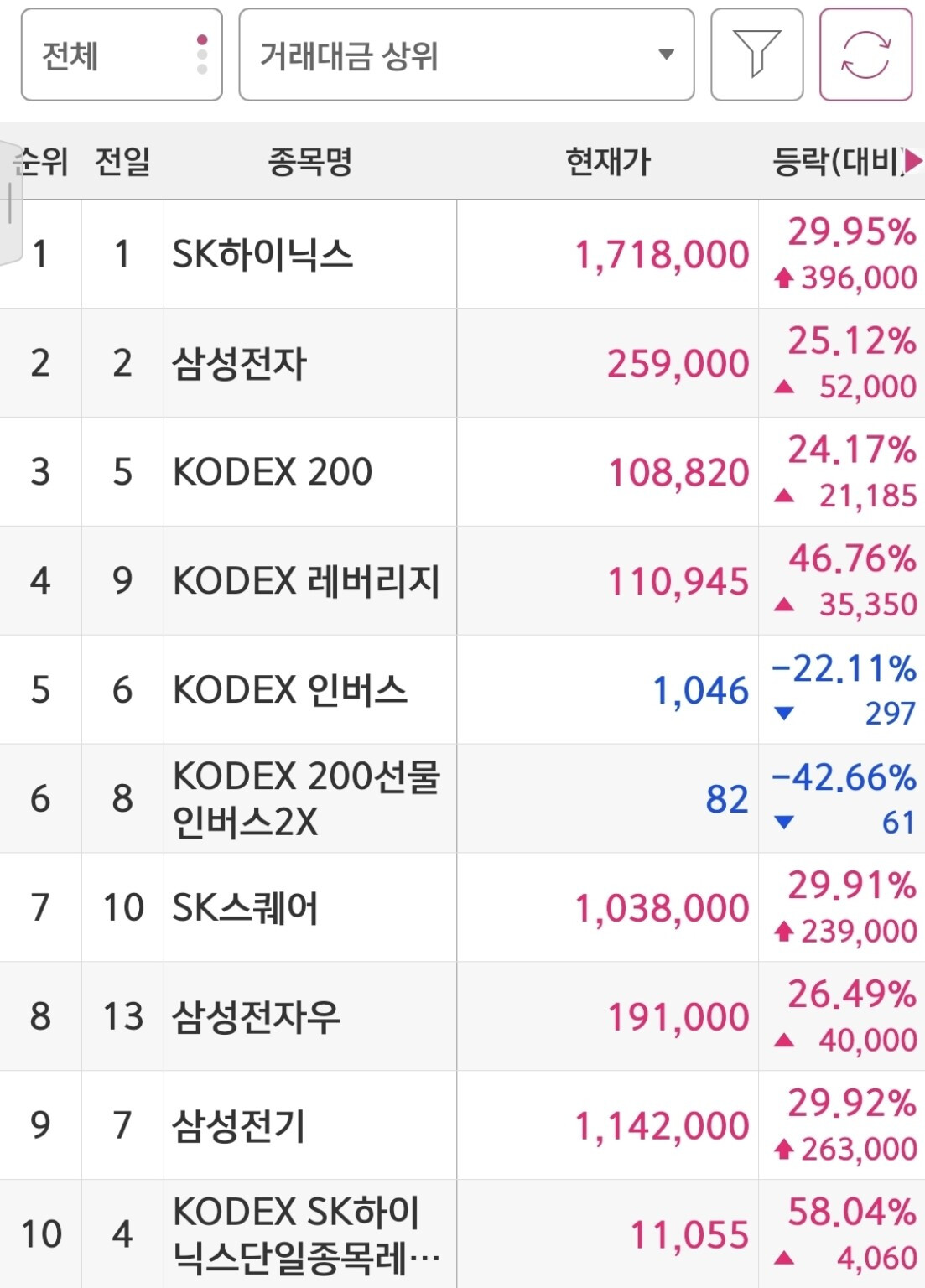
Task: Click the pink arrow beside 등락(대비)
Action: pos(914,160)
